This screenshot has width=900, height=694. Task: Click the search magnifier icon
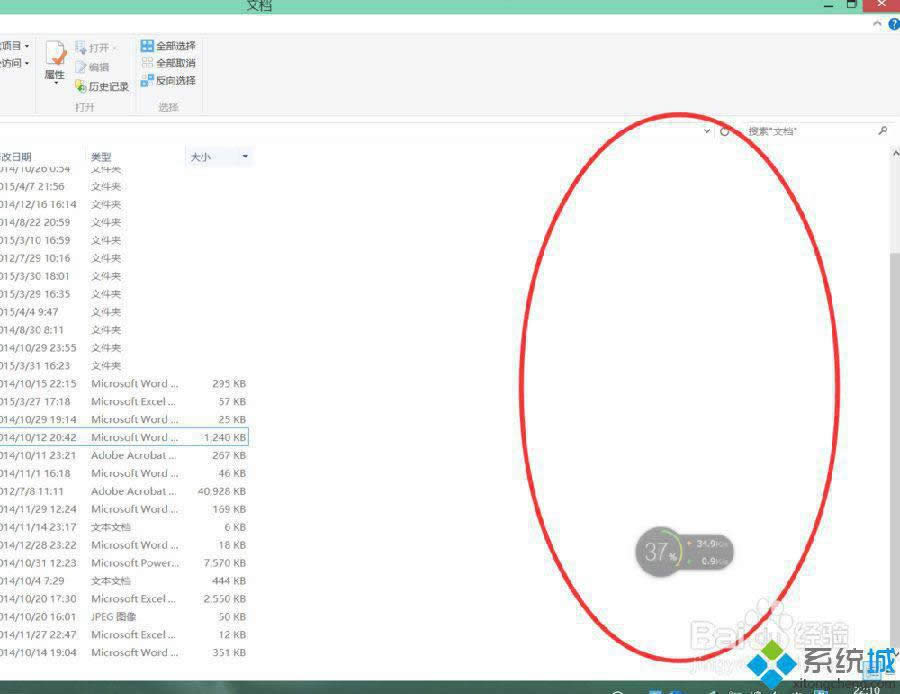[882, 130]
